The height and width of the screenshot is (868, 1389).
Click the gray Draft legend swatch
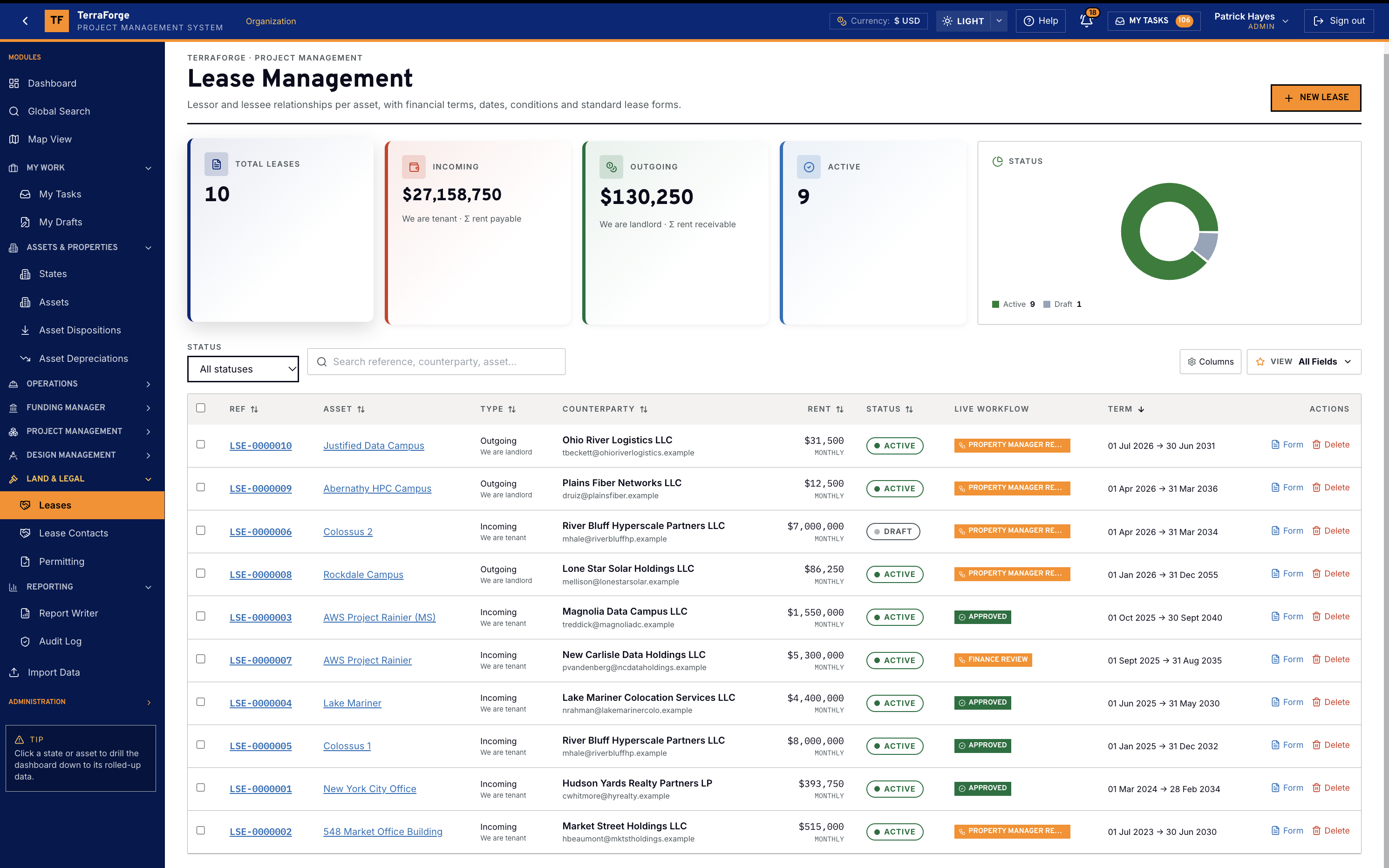[x=1047, y=304]
